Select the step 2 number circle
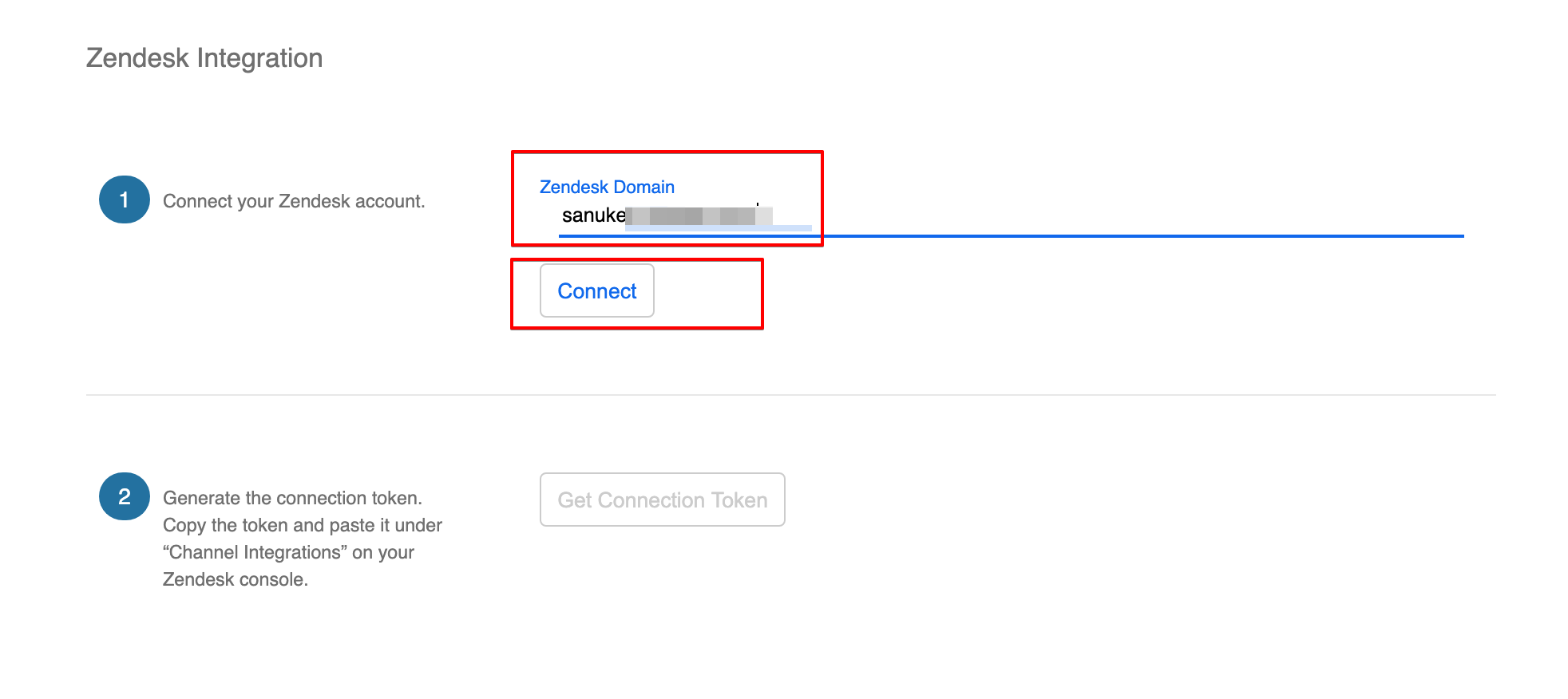1568x699 pixels. point(124,496)
